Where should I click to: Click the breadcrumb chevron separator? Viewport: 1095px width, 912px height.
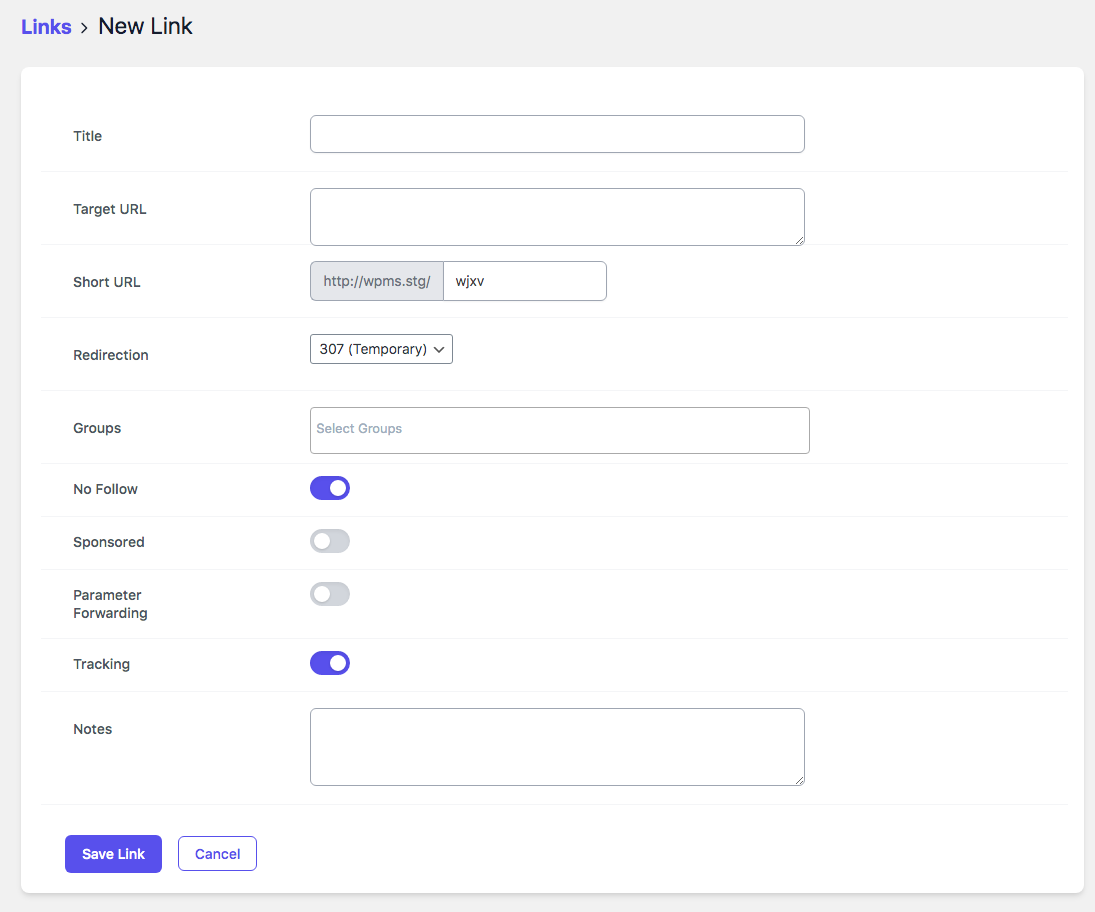coord(85,28)
